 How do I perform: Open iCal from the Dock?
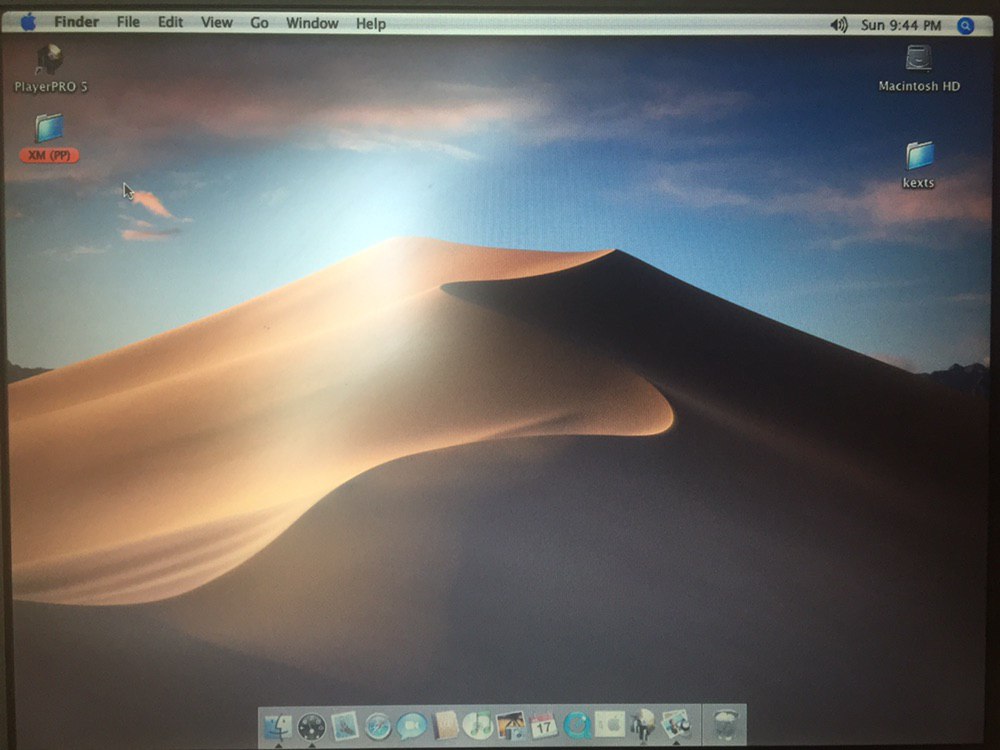point(543,726)
